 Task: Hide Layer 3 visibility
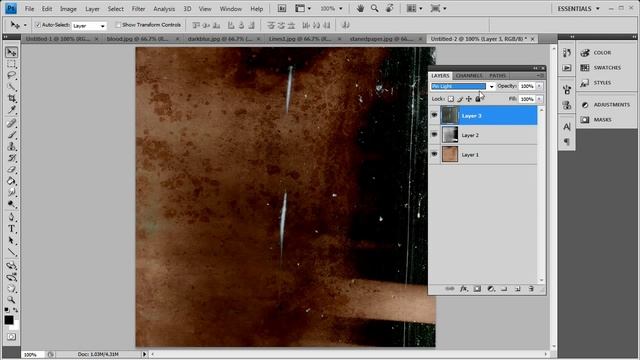(x=434, y=116)
